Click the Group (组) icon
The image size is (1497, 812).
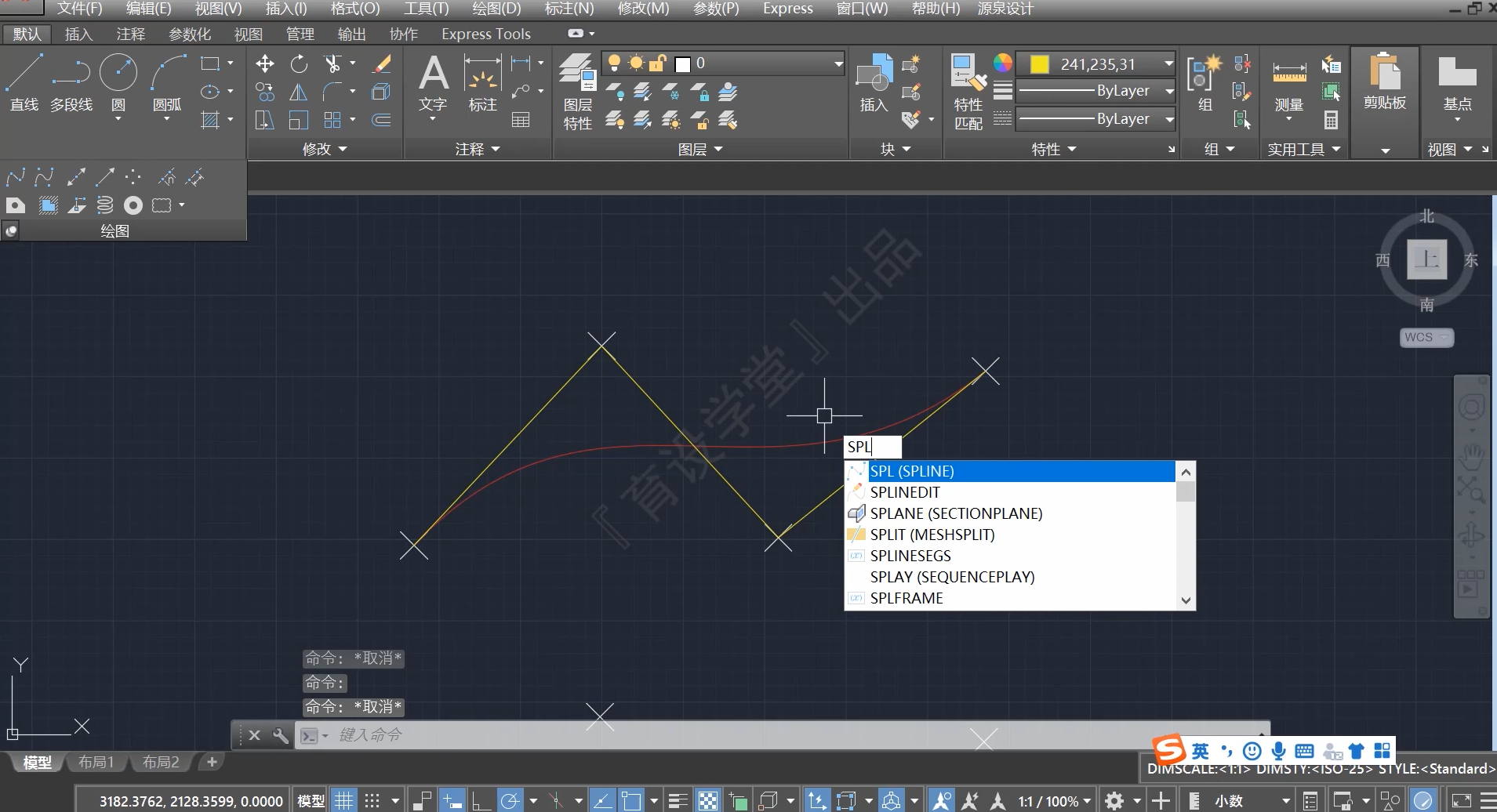coord(1205,82)
